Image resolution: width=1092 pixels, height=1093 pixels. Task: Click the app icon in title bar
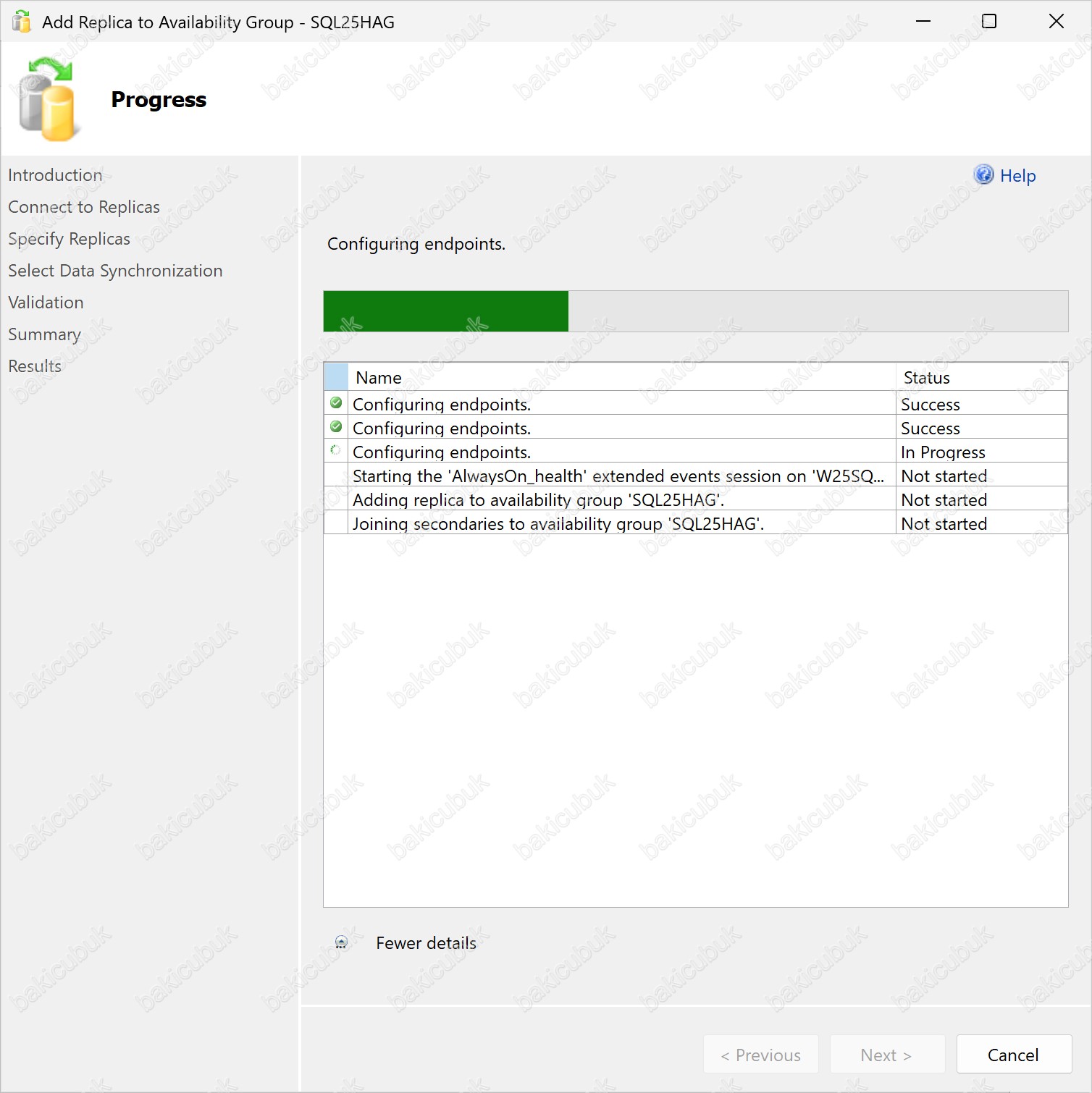(22, 22)
